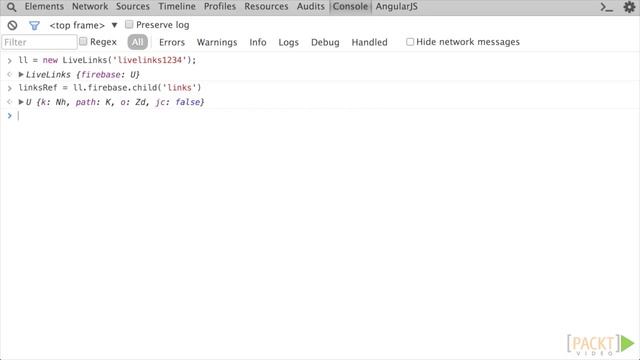Image resolution: width=640 pixels, height=360 pixels.
Task: Open DevTools settings gear
Action: (x=629, y=7)
